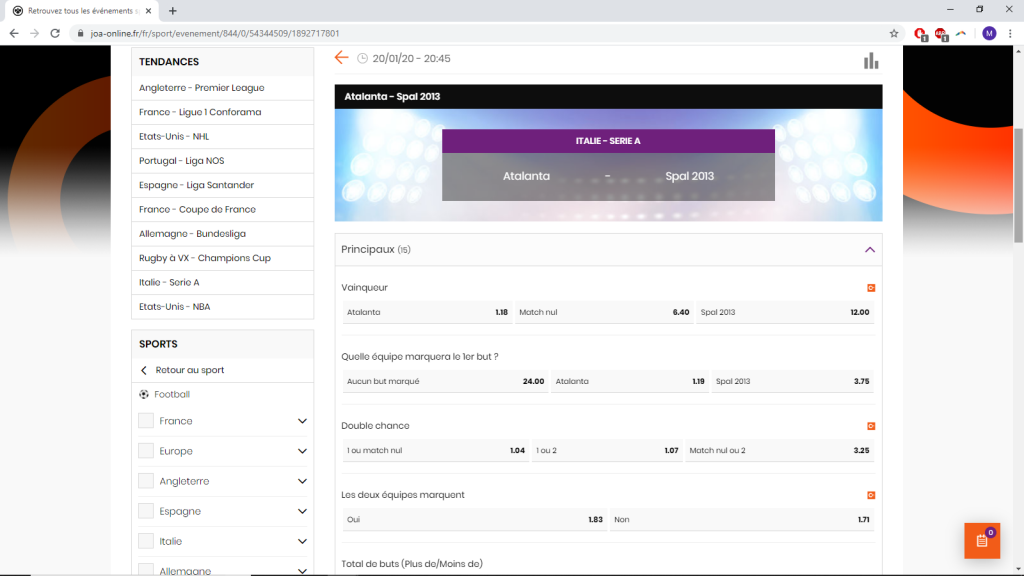Viewport: 1024px width, 576px height.
Task: Click the Football sport entry
Action: tap(172, 394)
